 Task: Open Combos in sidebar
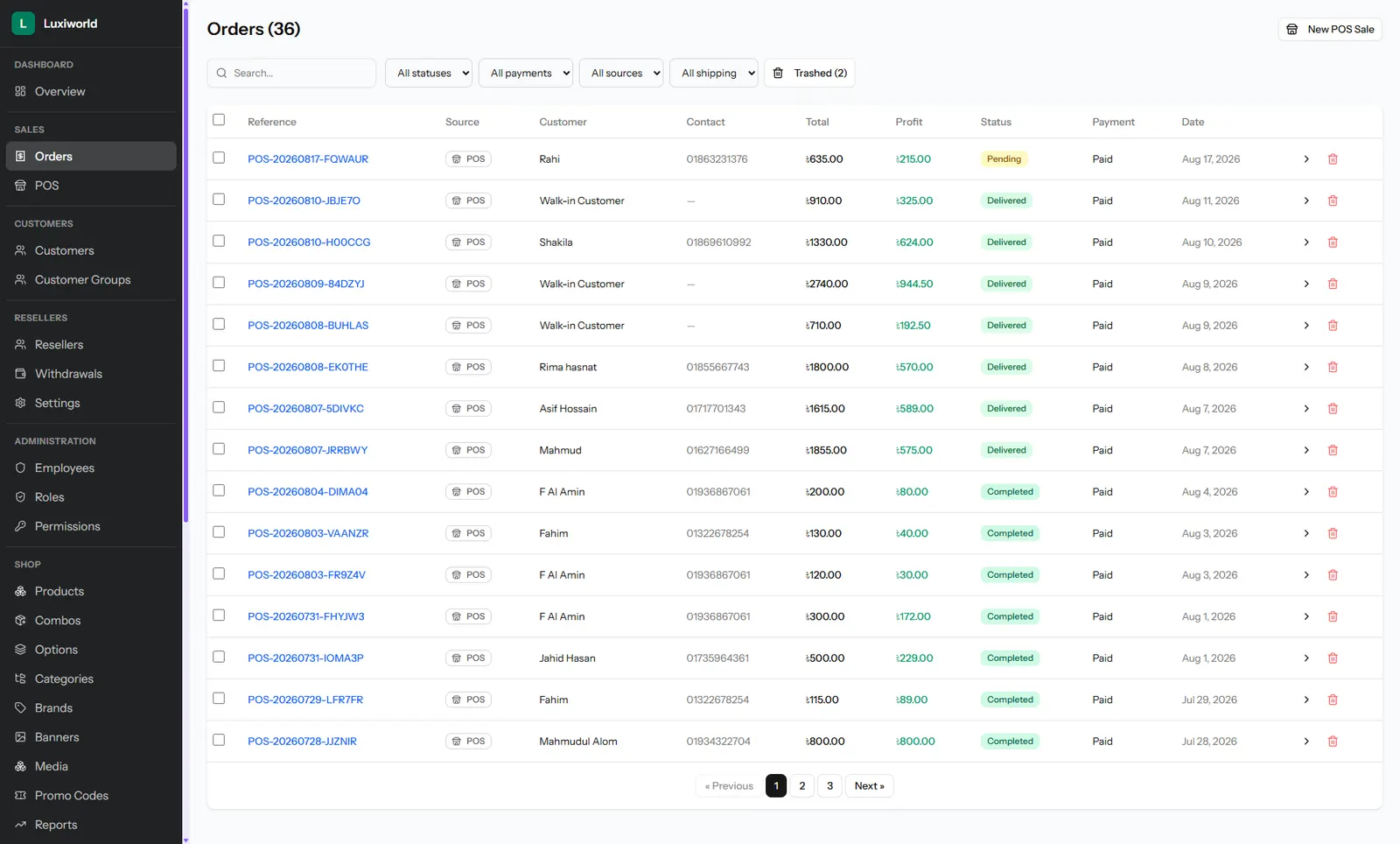point(91,620)
